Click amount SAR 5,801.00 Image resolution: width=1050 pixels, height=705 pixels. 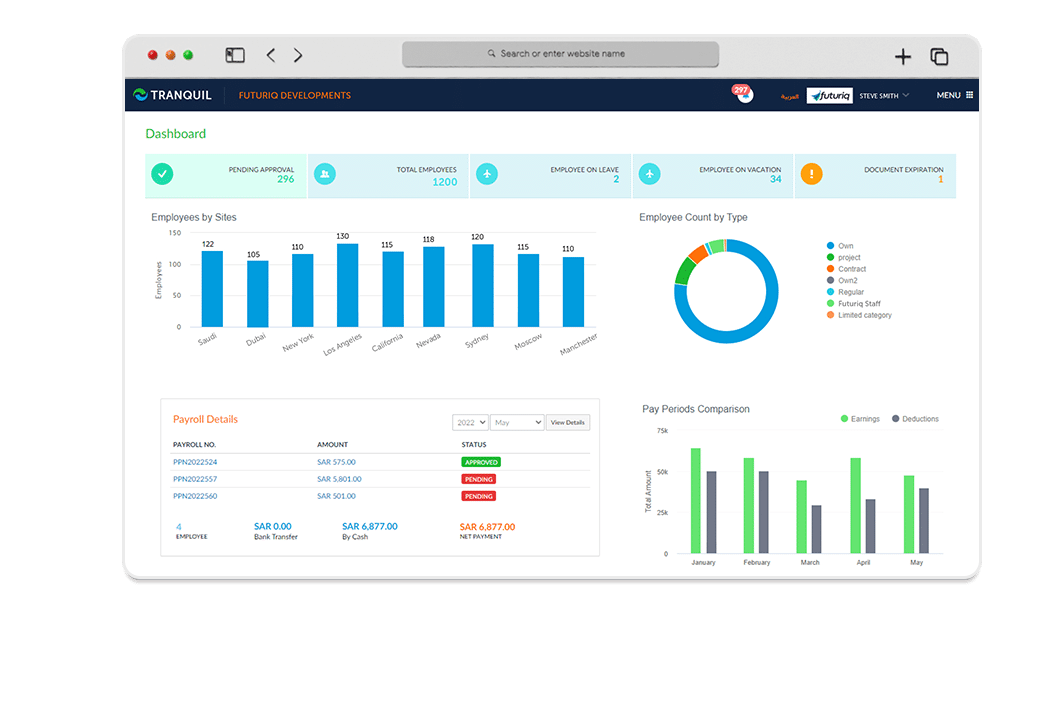pyautogui.click(x=339, y=479)
